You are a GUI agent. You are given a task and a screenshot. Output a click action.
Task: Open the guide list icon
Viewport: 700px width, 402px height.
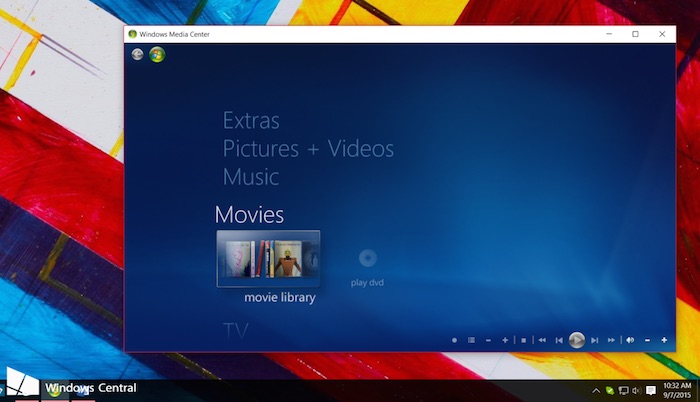point(471,340)
